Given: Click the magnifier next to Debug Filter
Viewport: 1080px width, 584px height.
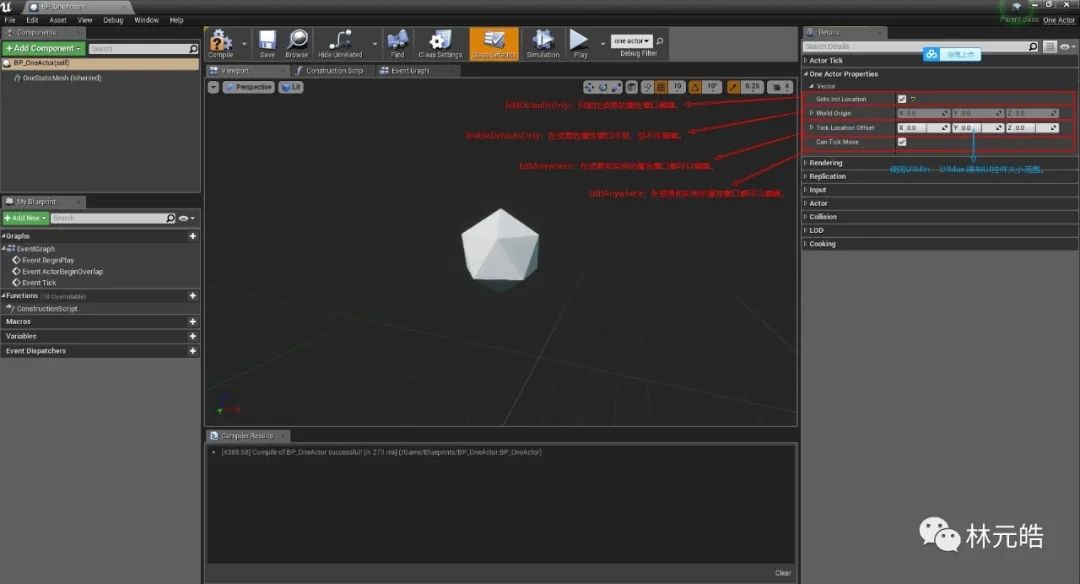Looking at the screenshot, I should coord(660,41).
